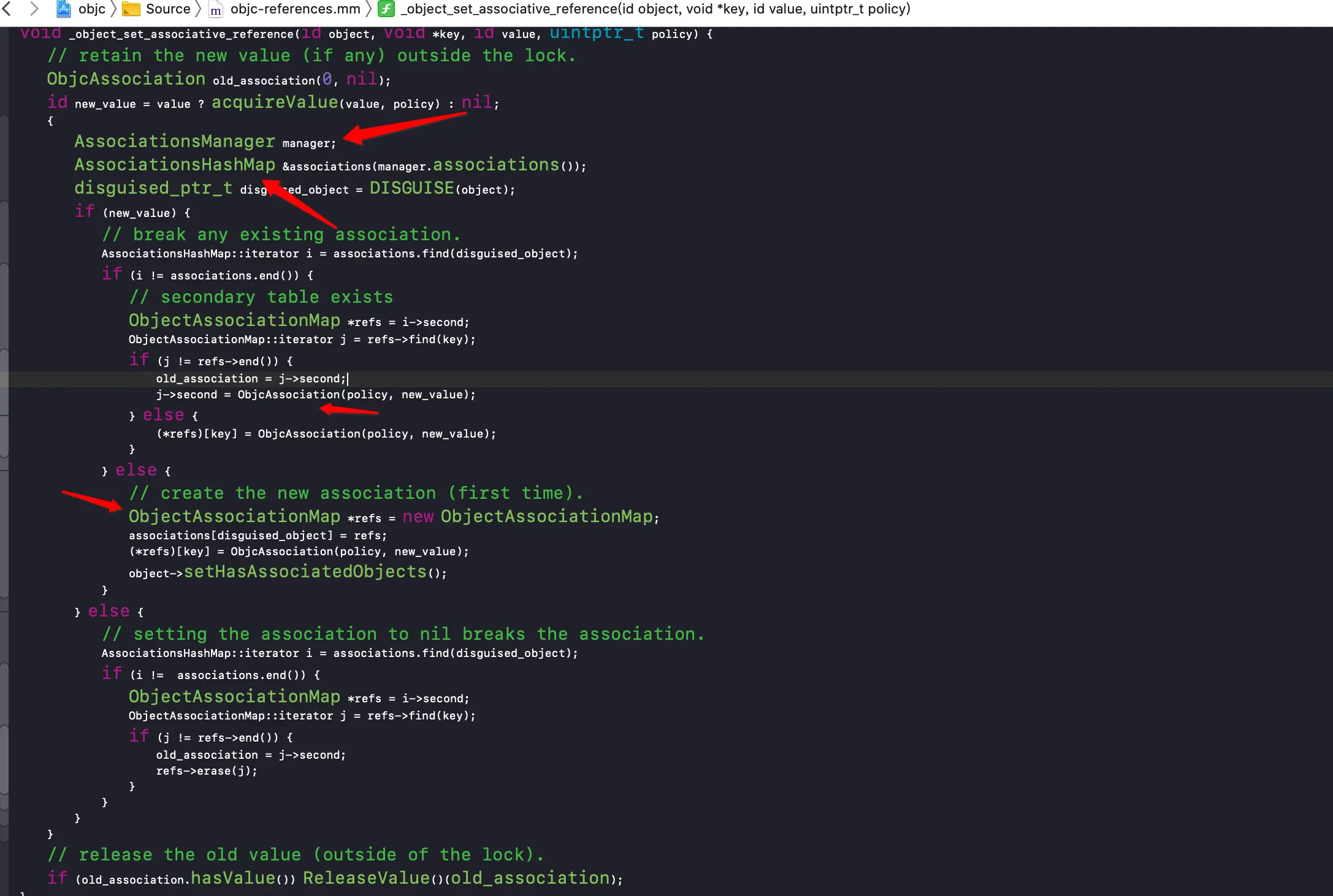This screenshot has height=896, width=1333.
Task: Click the Source folder icon in jump bar
Action: point(131,9)
